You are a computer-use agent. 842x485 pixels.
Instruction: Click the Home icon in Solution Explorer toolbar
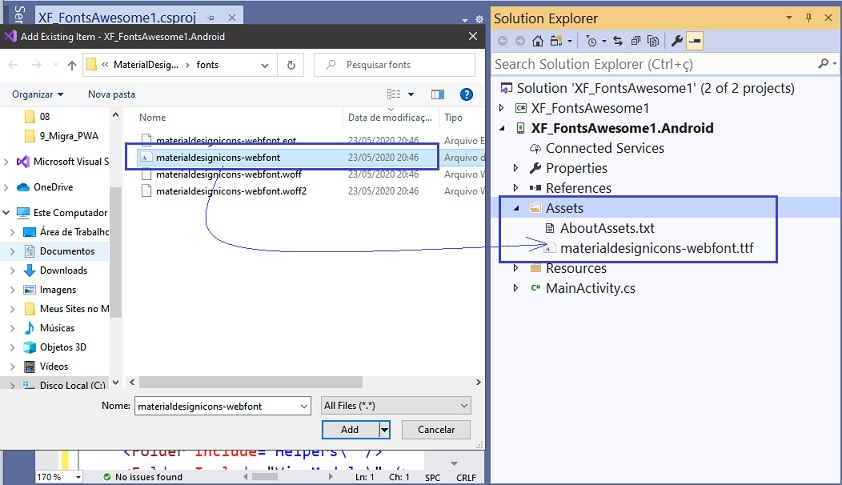pyautogui.click(x=538, y=41)
